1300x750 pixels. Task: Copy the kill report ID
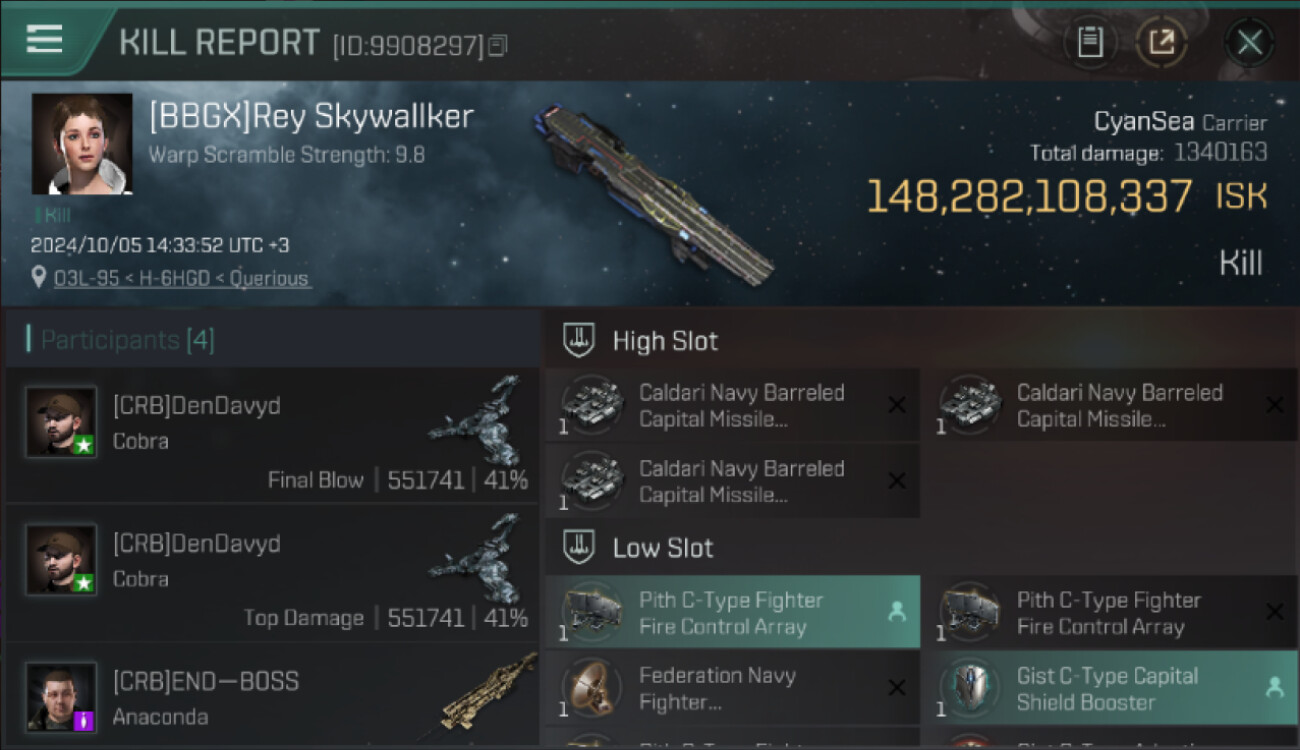point(498,45)
